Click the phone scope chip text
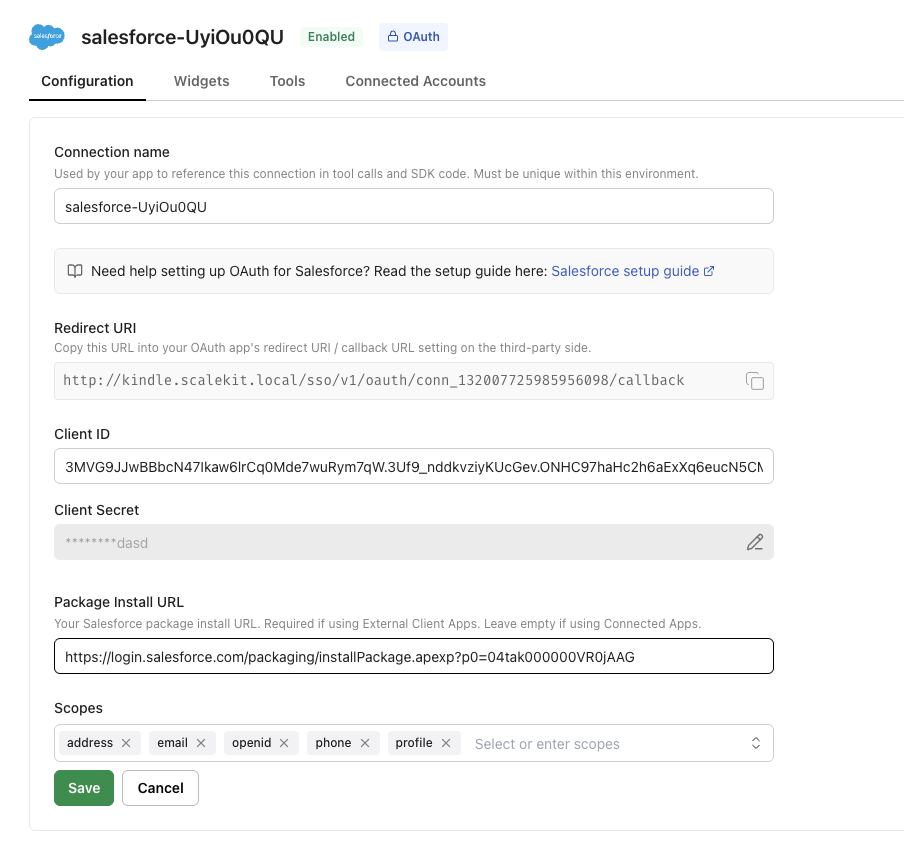 (333, 743)
